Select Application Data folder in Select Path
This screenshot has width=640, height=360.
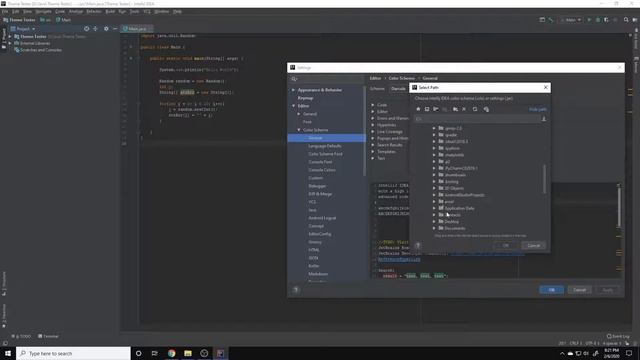[459, 208]
